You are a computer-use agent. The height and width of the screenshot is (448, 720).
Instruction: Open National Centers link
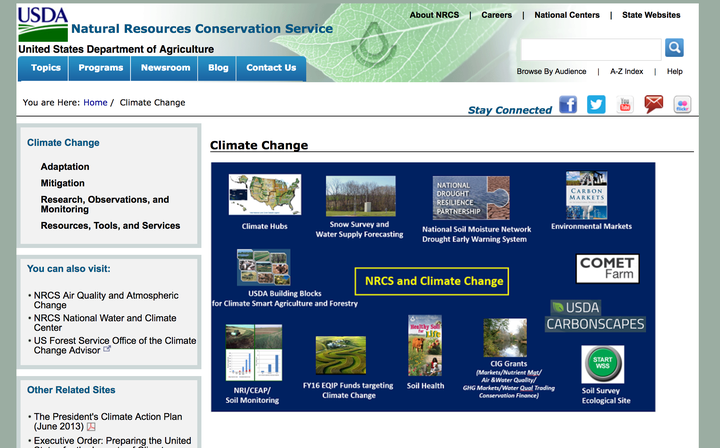567,15
